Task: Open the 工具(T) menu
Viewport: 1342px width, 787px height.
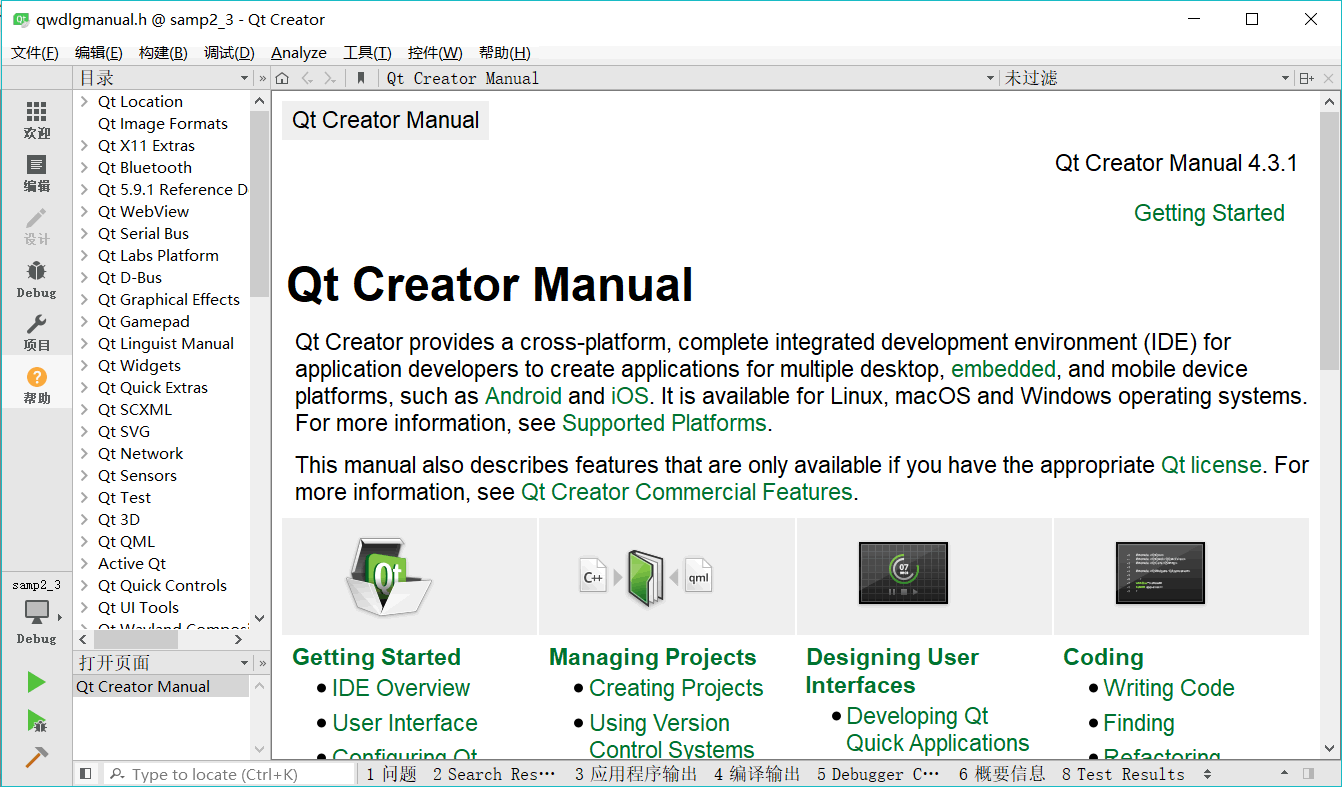Action: click(x=367, y=53)
